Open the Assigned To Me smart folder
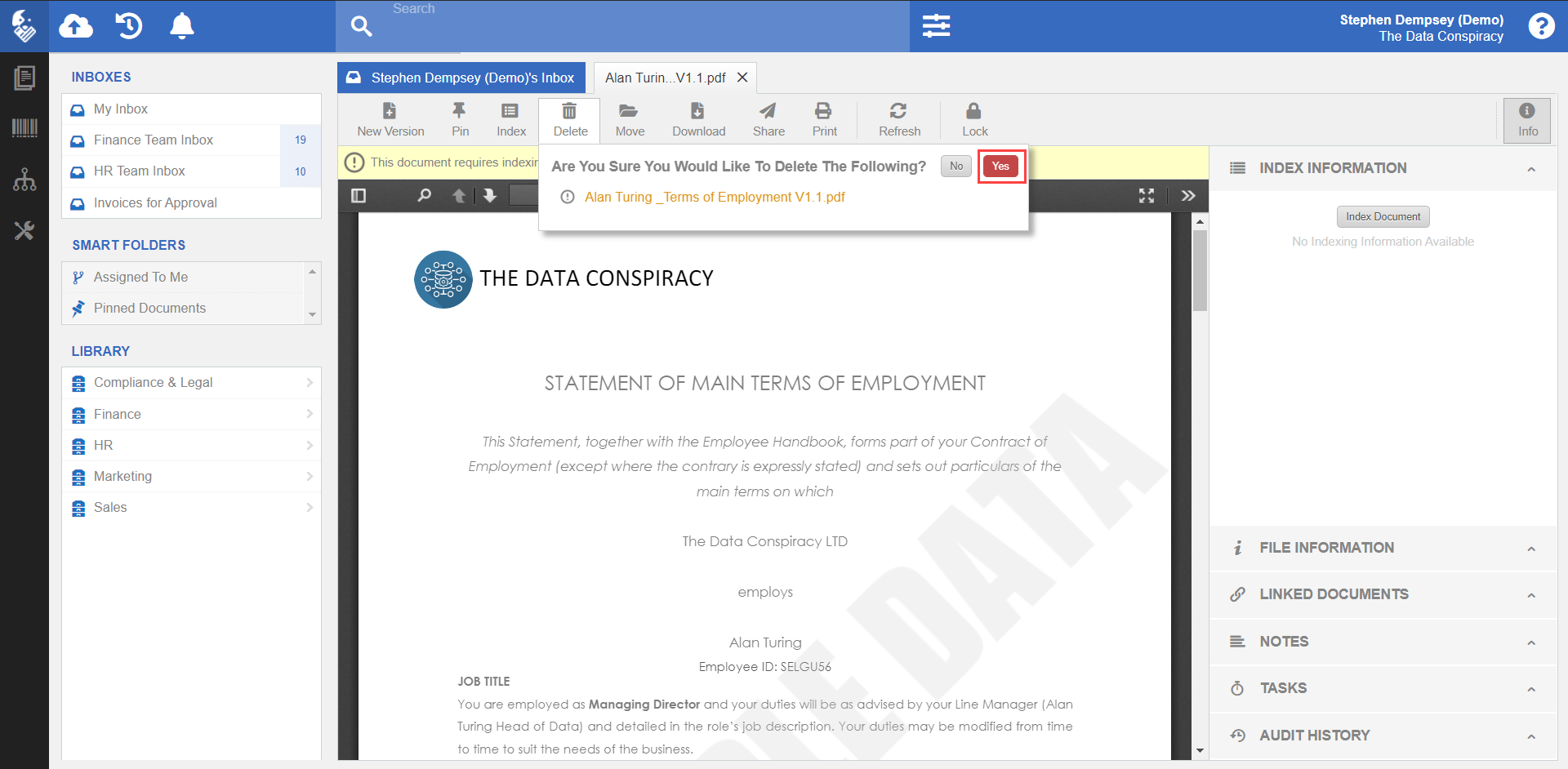 point(183,278)
